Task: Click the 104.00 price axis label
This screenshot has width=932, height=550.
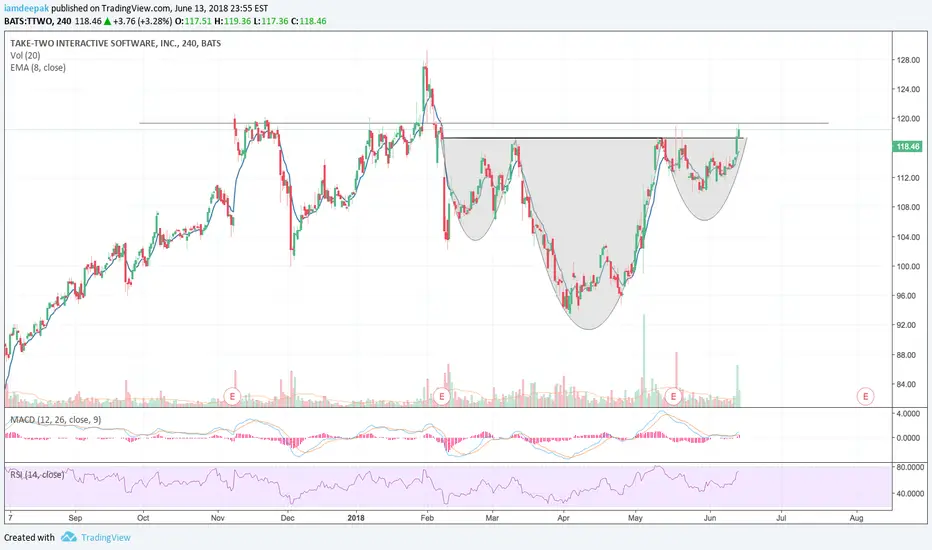Action: click(x=908, y=237)
